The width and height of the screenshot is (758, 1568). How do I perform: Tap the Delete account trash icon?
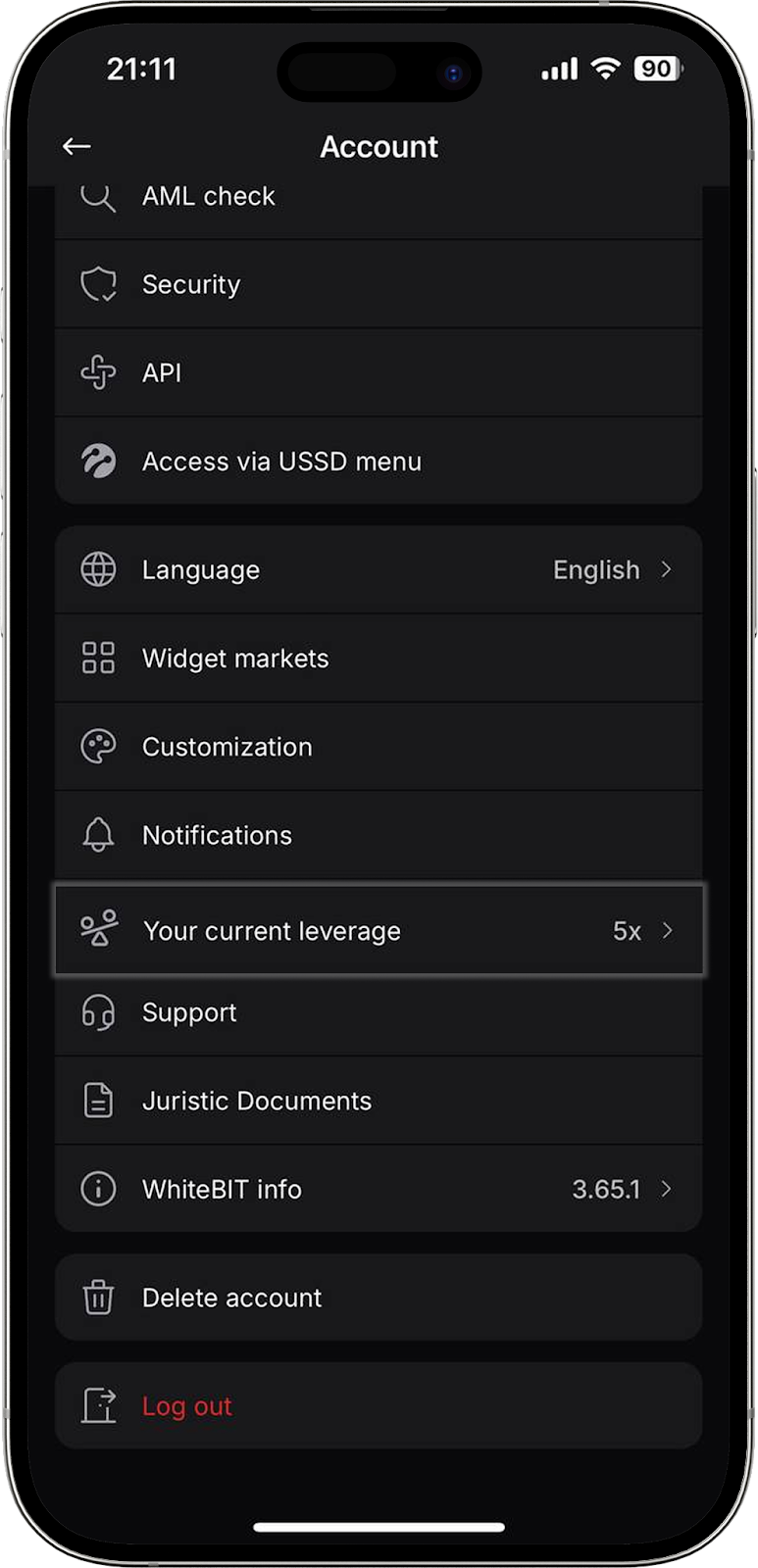click(98, 1298)
